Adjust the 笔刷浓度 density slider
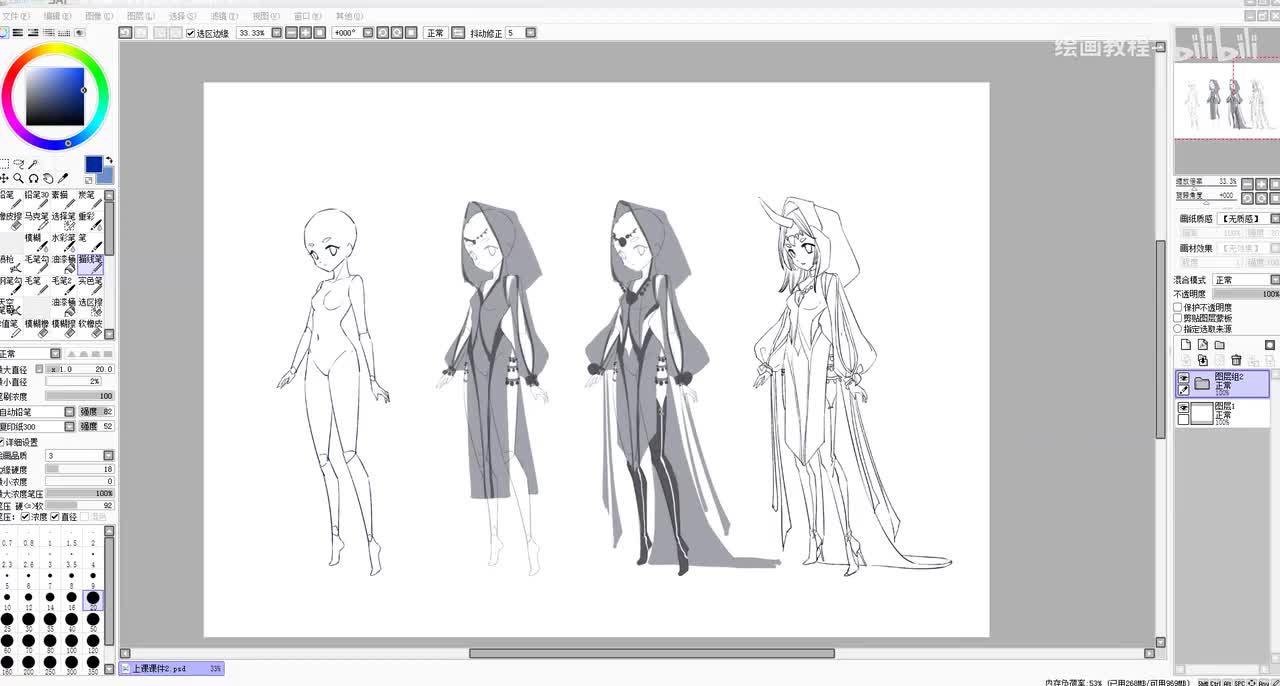The height and width of the screenshot is (686, 1280). tap(80, 396)
